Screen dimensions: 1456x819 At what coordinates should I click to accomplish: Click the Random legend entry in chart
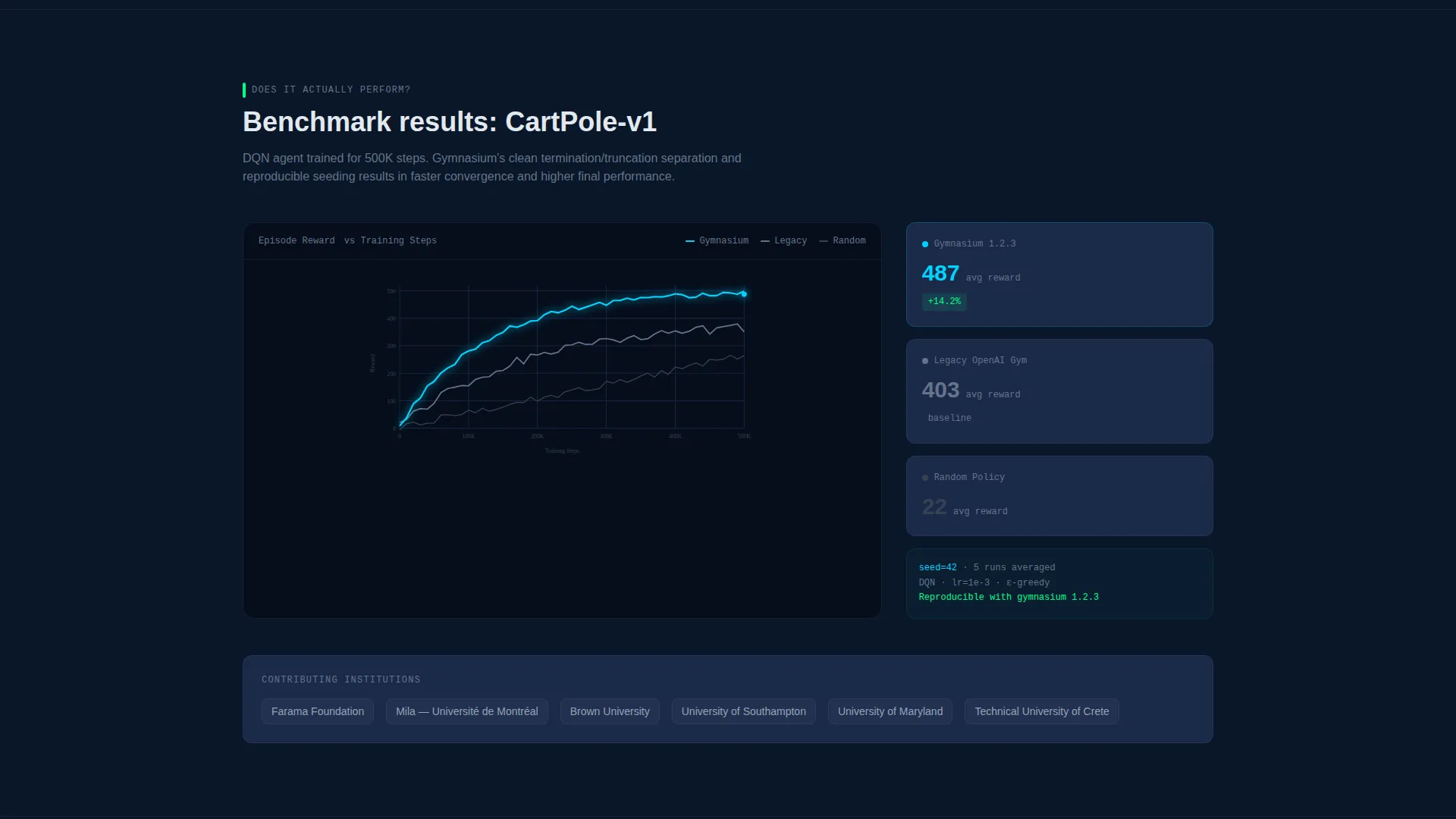(x=843, y=240)
